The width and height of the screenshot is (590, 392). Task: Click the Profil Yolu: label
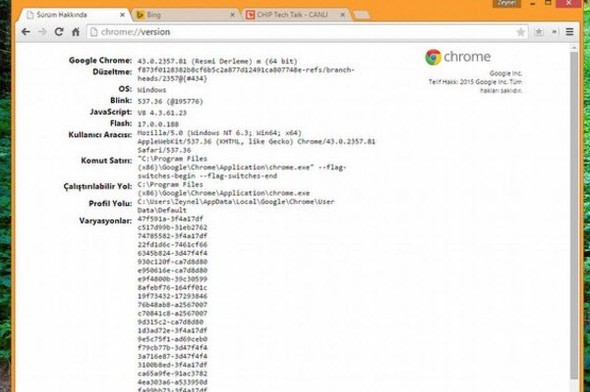pyautogui.click(x=110, y=204)
